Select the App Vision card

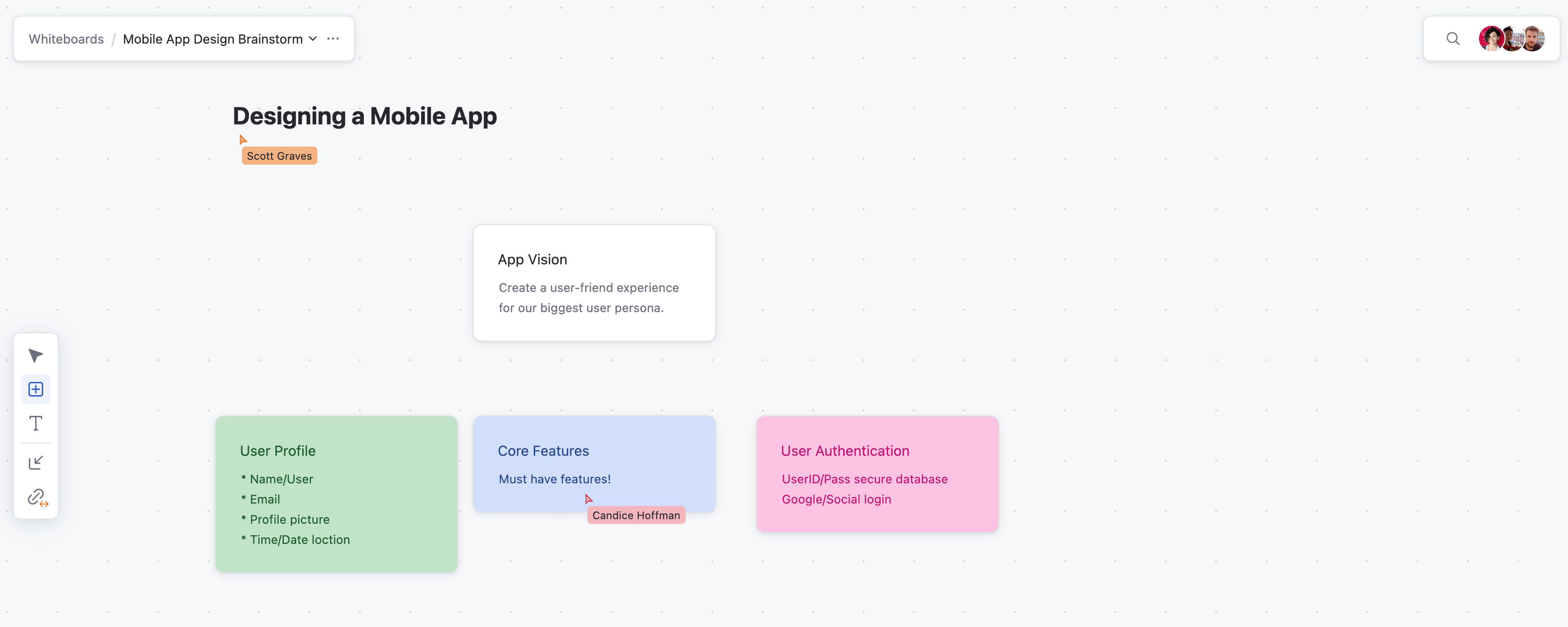click(x=594, y=283)
